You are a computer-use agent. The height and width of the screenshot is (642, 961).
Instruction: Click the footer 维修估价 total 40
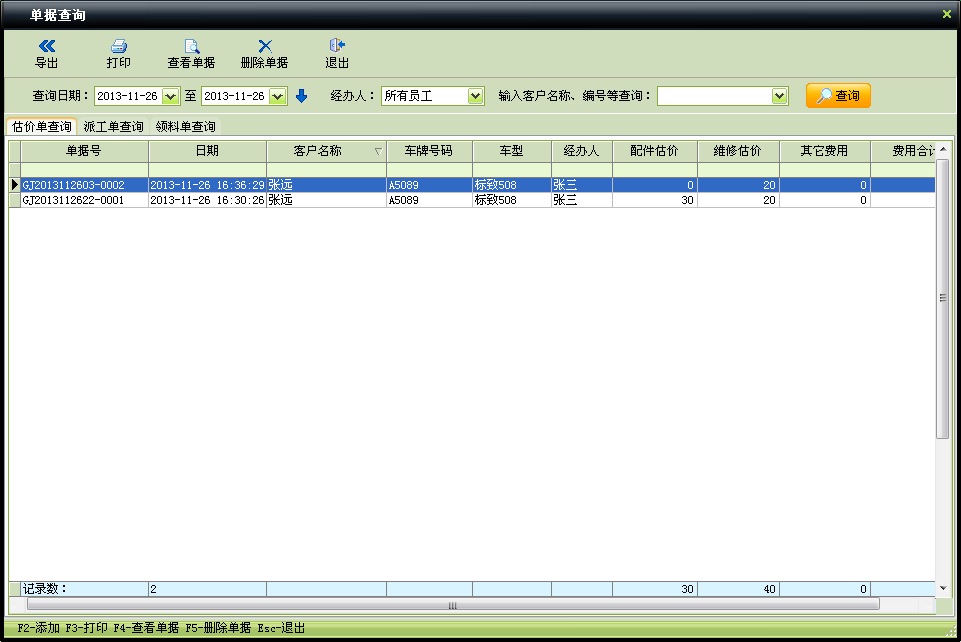738,589
